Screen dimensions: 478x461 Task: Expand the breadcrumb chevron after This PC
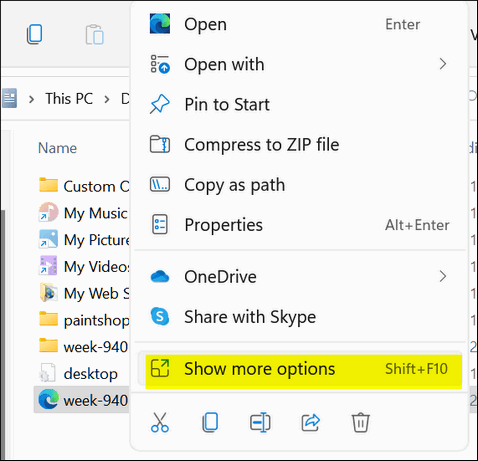(x=107, y=99)
